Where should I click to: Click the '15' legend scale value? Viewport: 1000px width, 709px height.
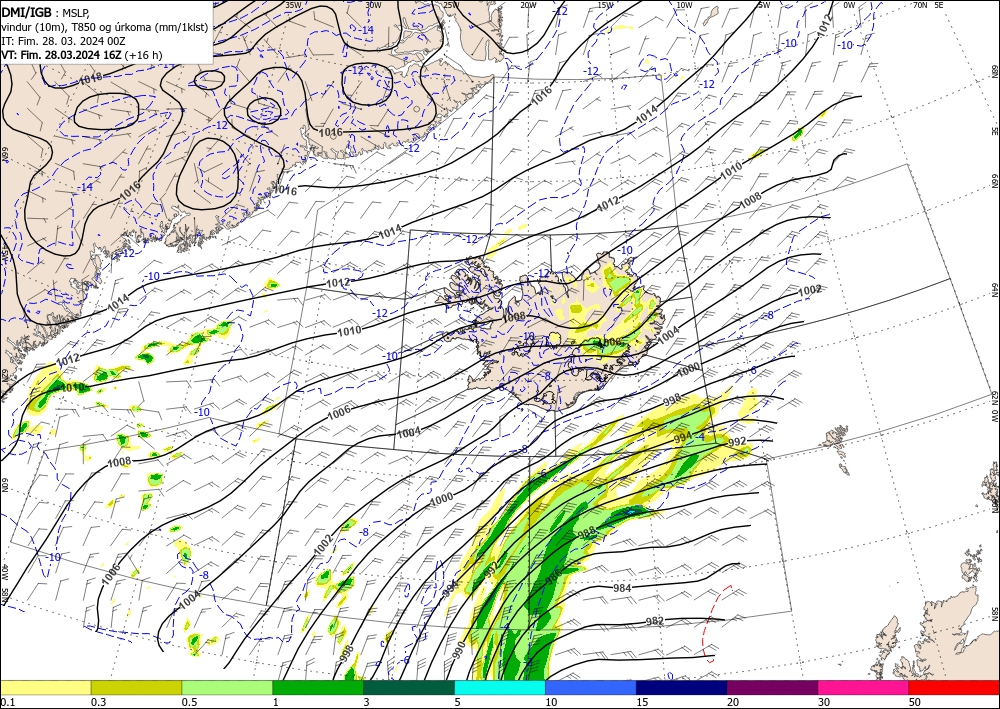pyautogui.click(x=642, y=702)
